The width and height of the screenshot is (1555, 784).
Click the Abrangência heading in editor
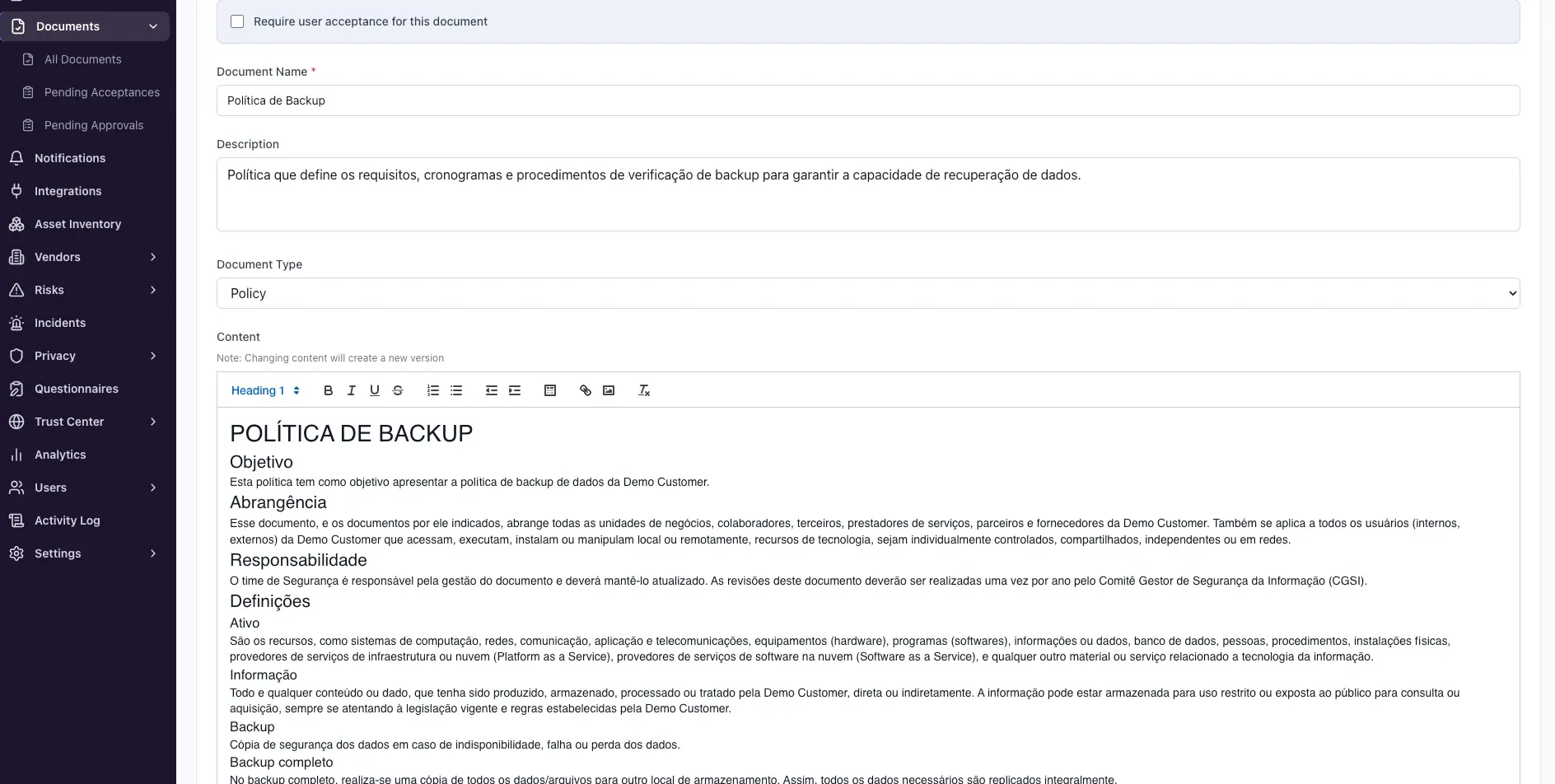tap(278, 502)
